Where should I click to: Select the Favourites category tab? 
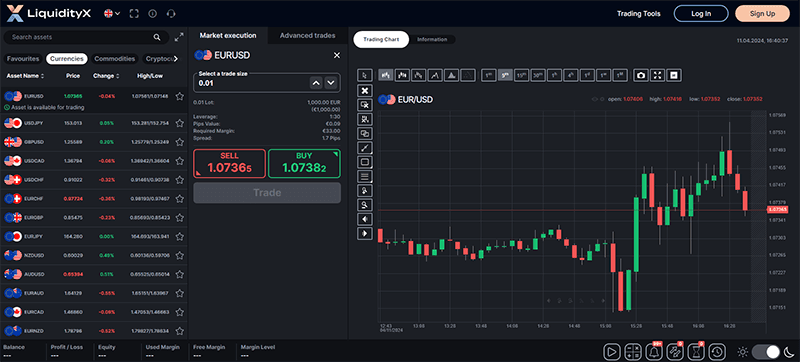click(23, 59)
